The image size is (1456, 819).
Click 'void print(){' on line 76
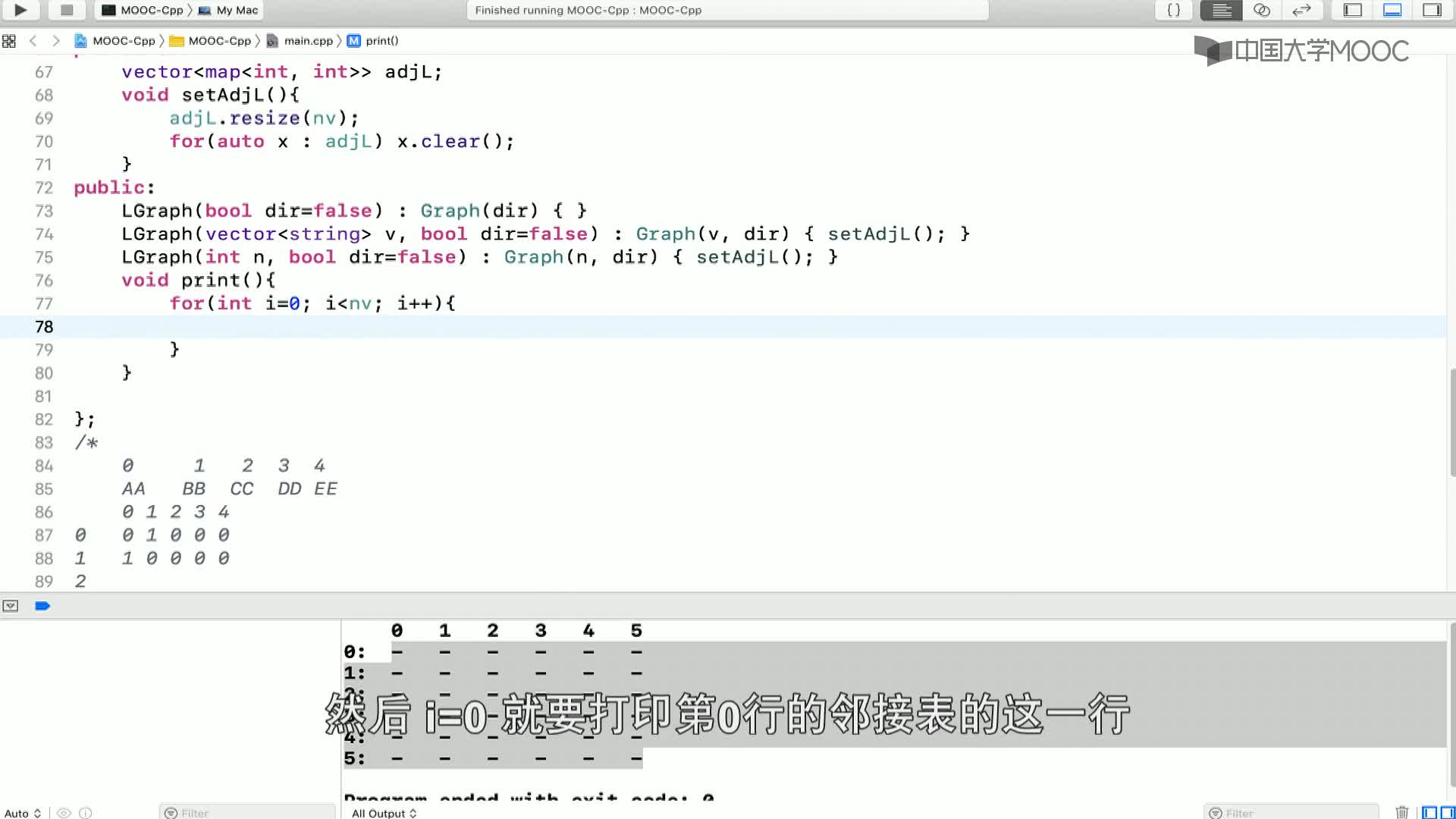coord(199,281)
